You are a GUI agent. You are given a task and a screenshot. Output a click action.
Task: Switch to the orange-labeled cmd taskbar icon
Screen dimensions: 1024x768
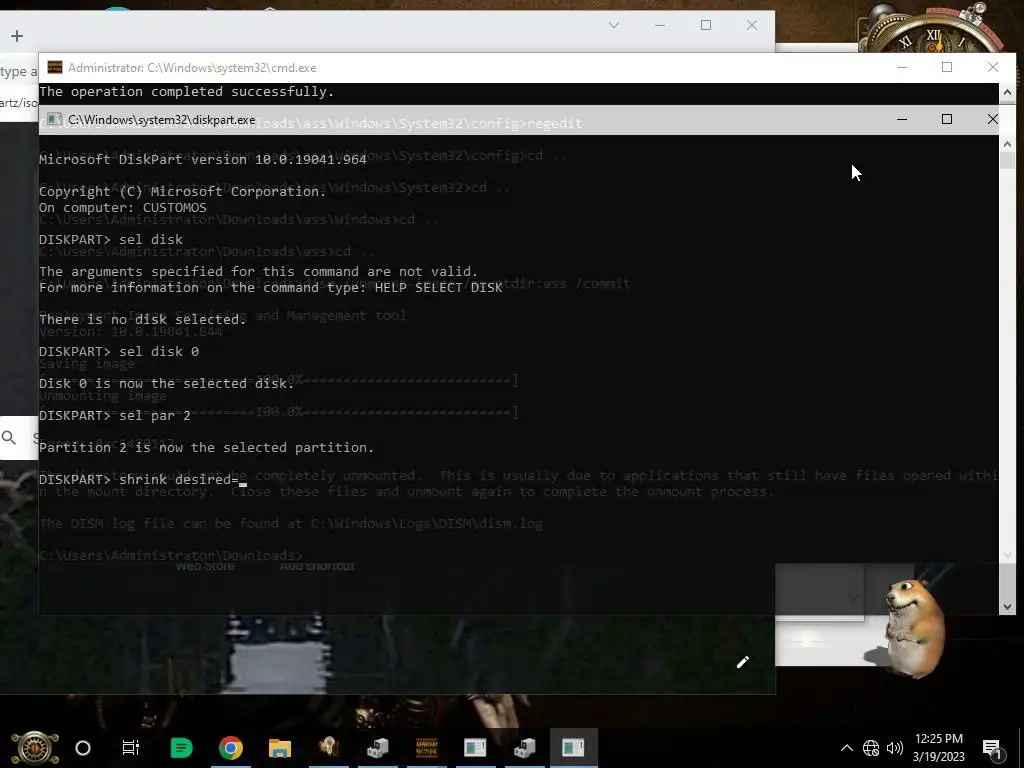click(x=426, y=748)
